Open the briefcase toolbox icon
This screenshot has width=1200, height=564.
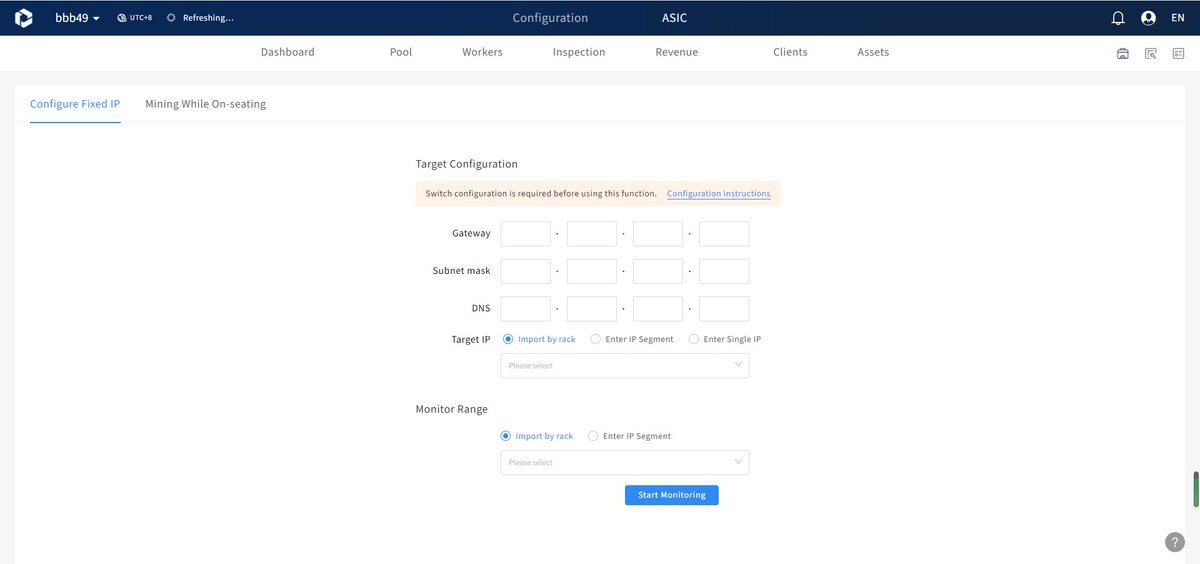click(1123, 53)
